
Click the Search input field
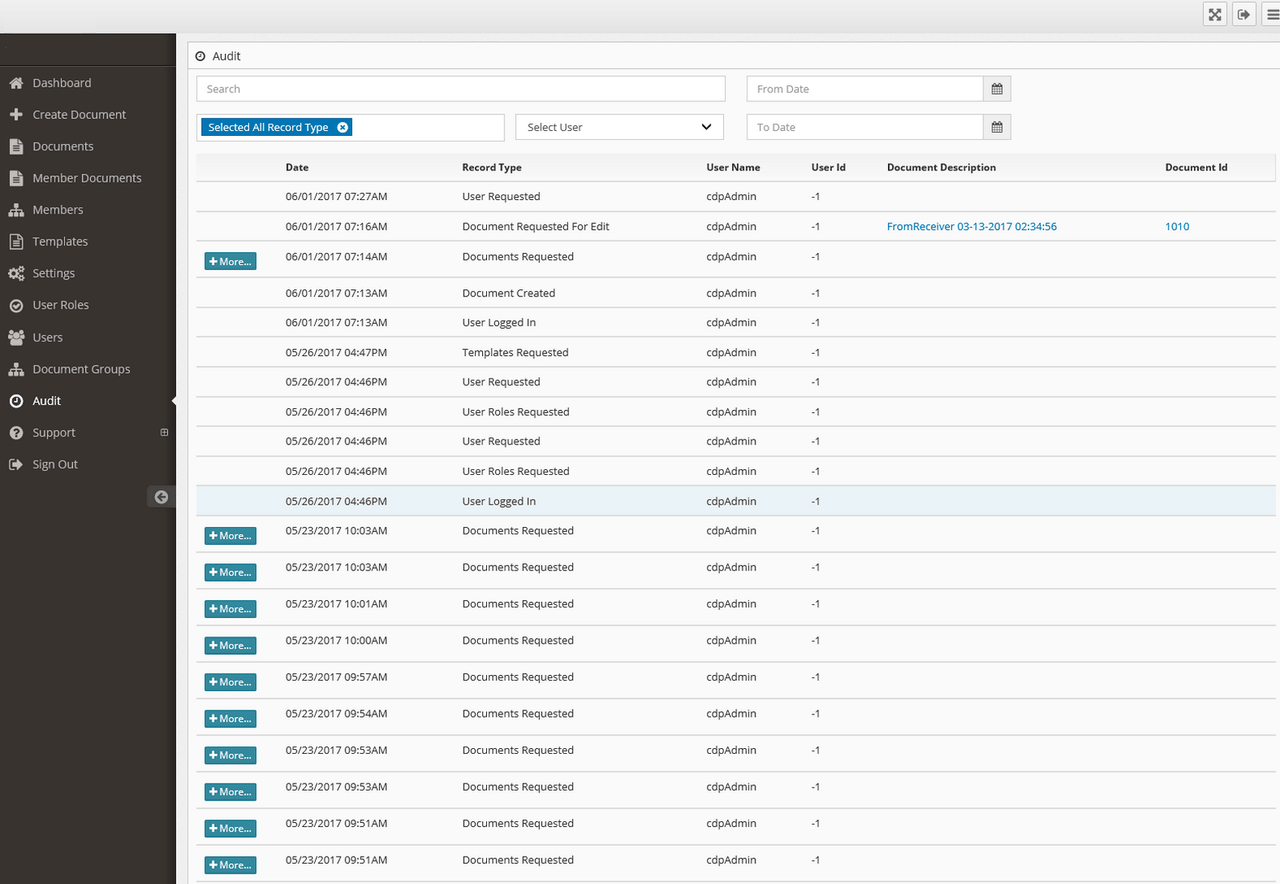coord(461,89)
